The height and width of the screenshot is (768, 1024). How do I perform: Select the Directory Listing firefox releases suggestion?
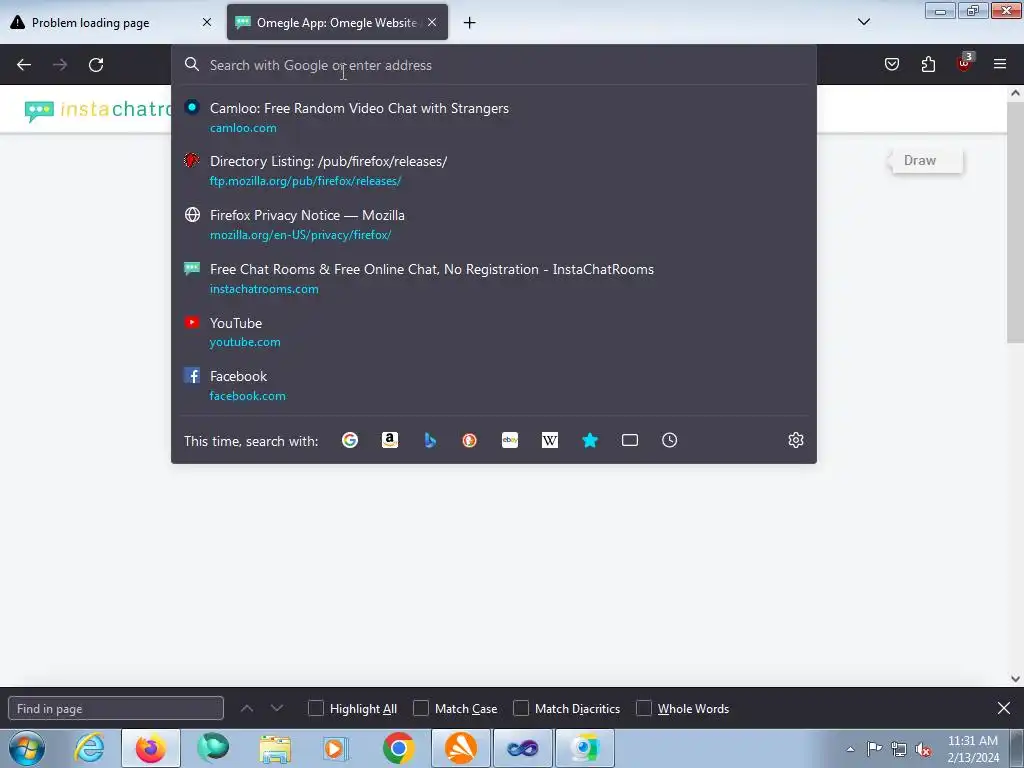(494, 170)
